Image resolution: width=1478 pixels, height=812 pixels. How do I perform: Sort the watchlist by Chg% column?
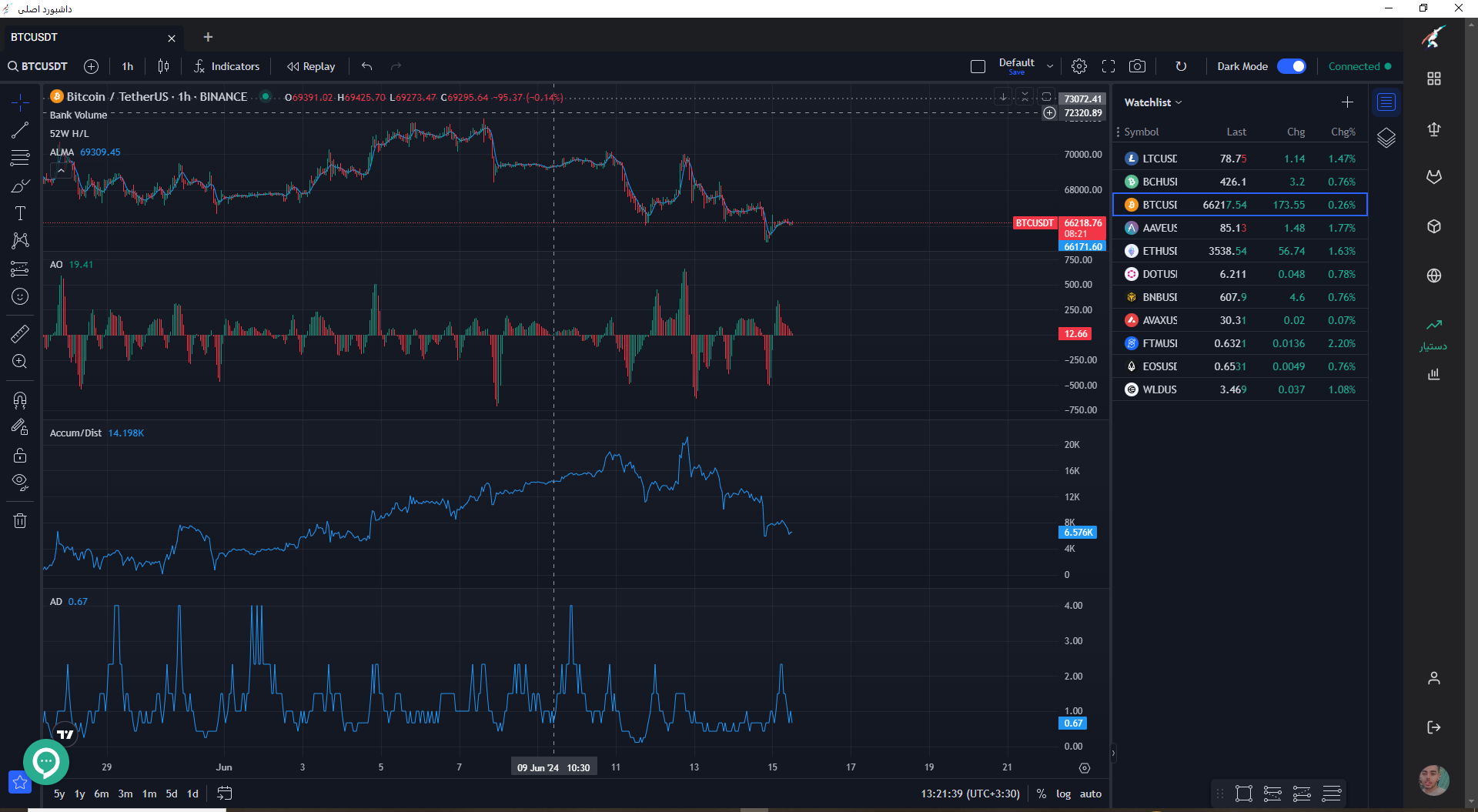[1343, 132]
